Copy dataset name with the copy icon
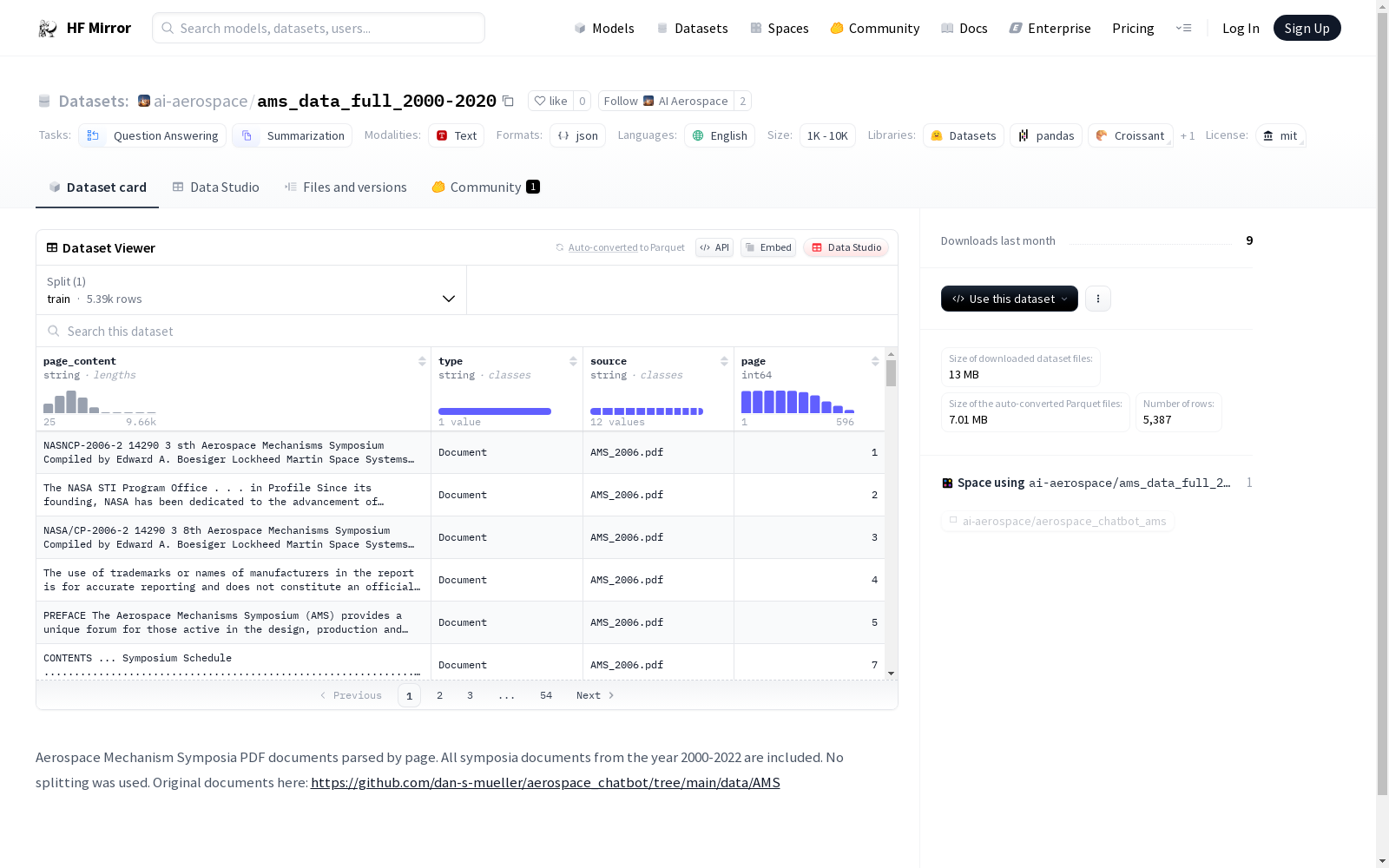 click(x=509, y=102)
